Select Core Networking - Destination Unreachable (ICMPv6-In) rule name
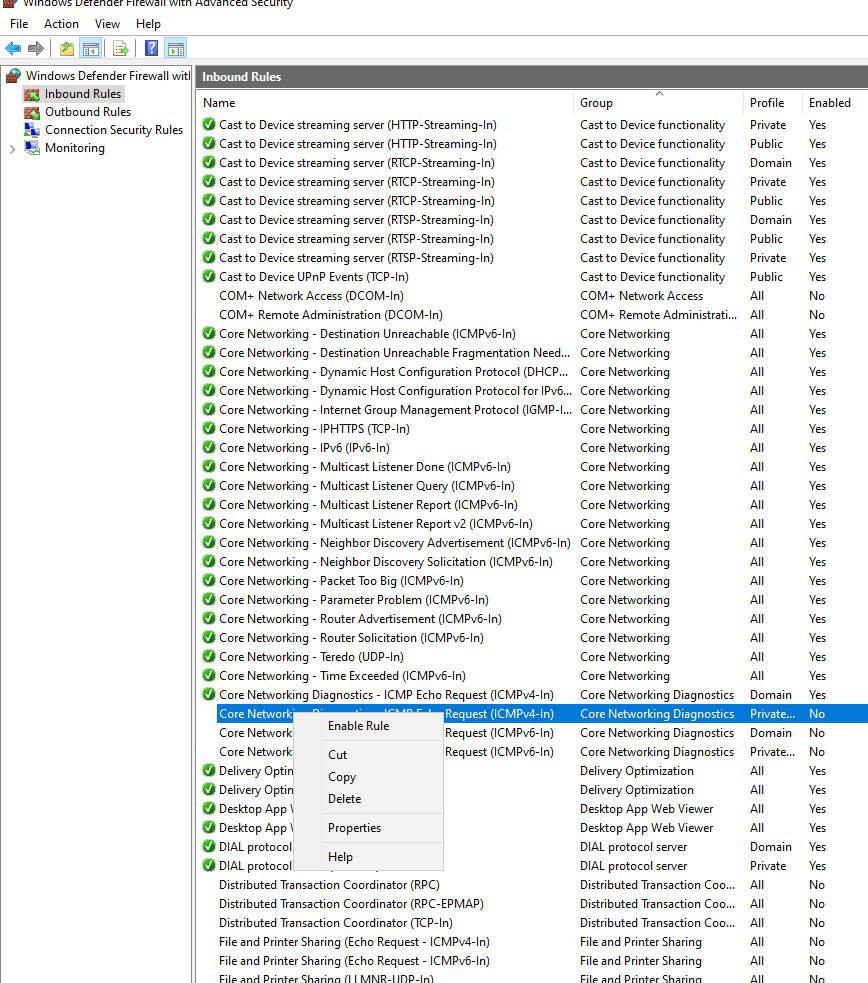Screen dimensions: 868x983 click(x=367, y=334)
